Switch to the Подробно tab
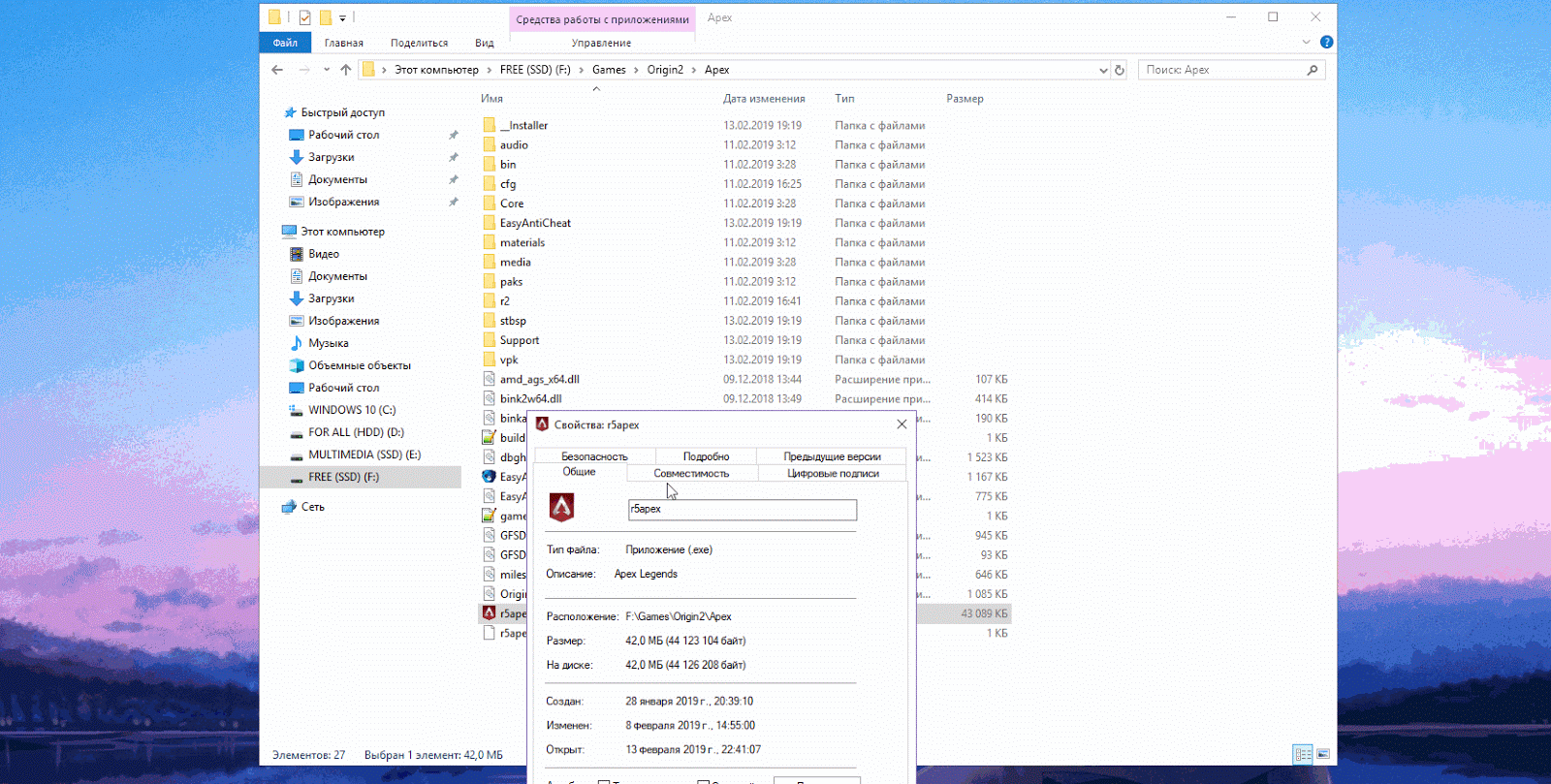 point(706,456)
